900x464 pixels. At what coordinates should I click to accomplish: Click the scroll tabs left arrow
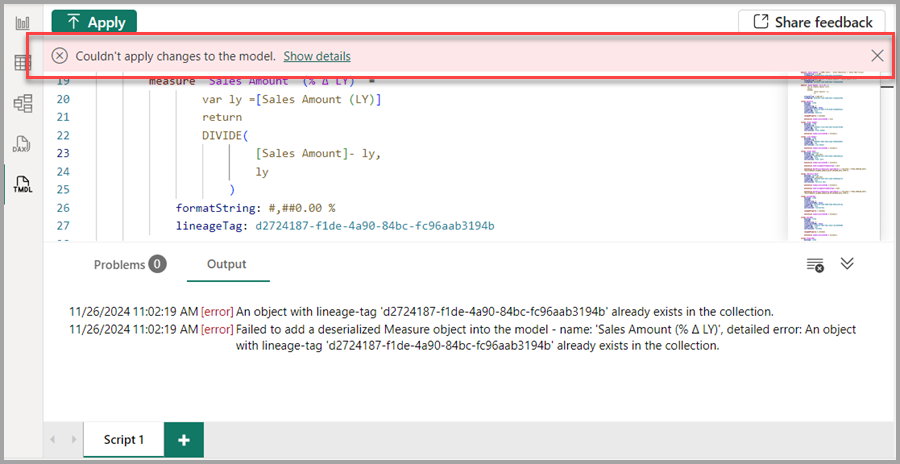[53, 440]
